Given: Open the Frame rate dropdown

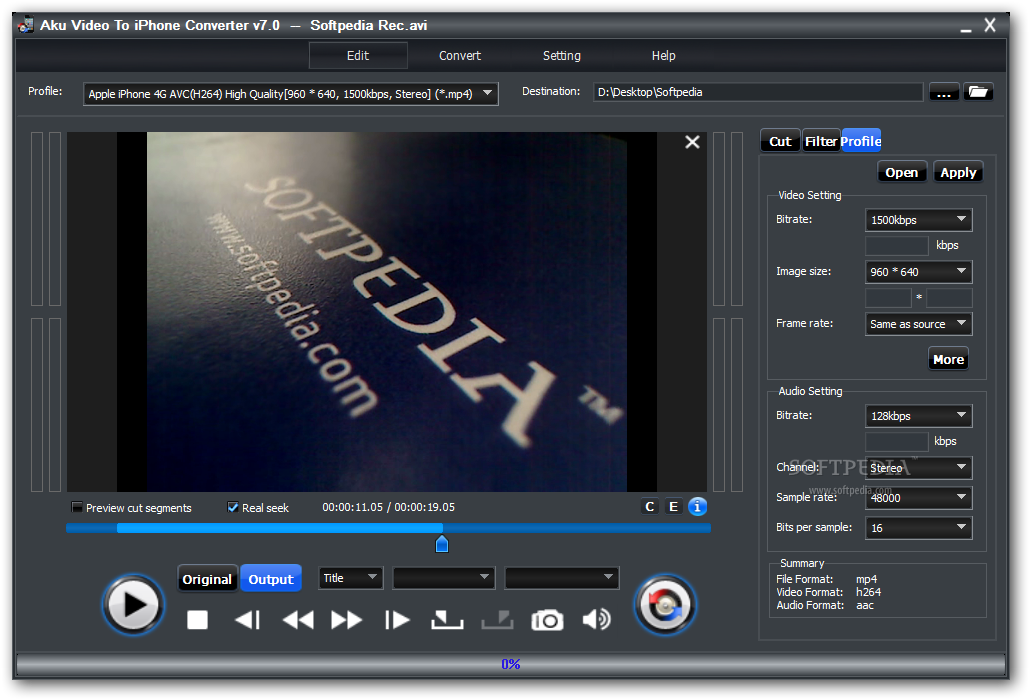Looking at the screenshot, I should [x=918, y=324].
